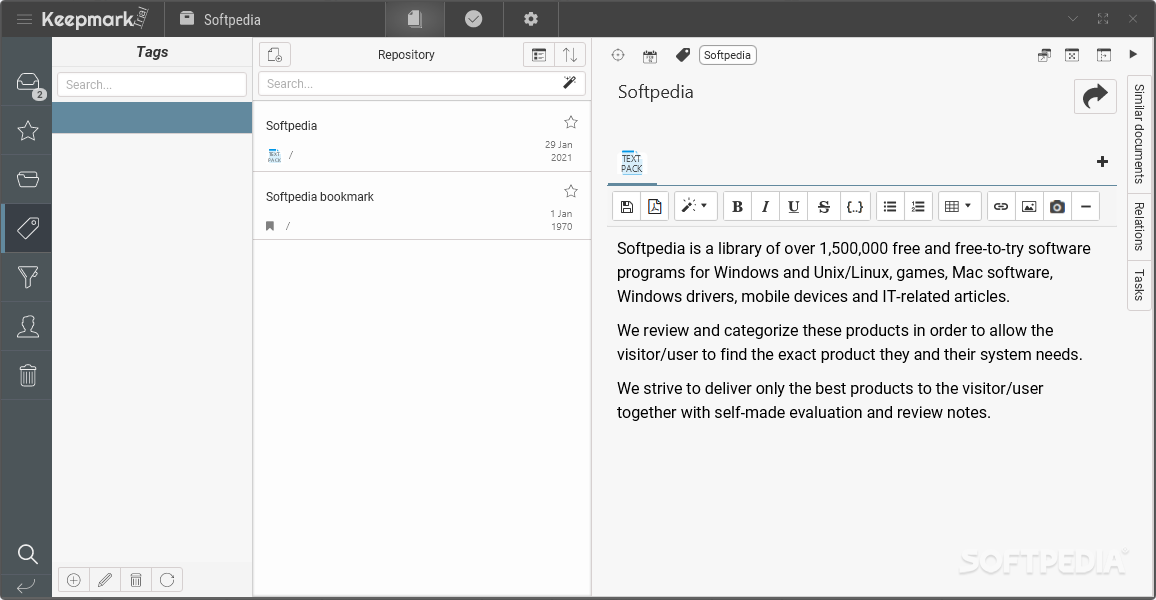
Task: Select the TEXT PACK attachment tab
Action: 632,163
